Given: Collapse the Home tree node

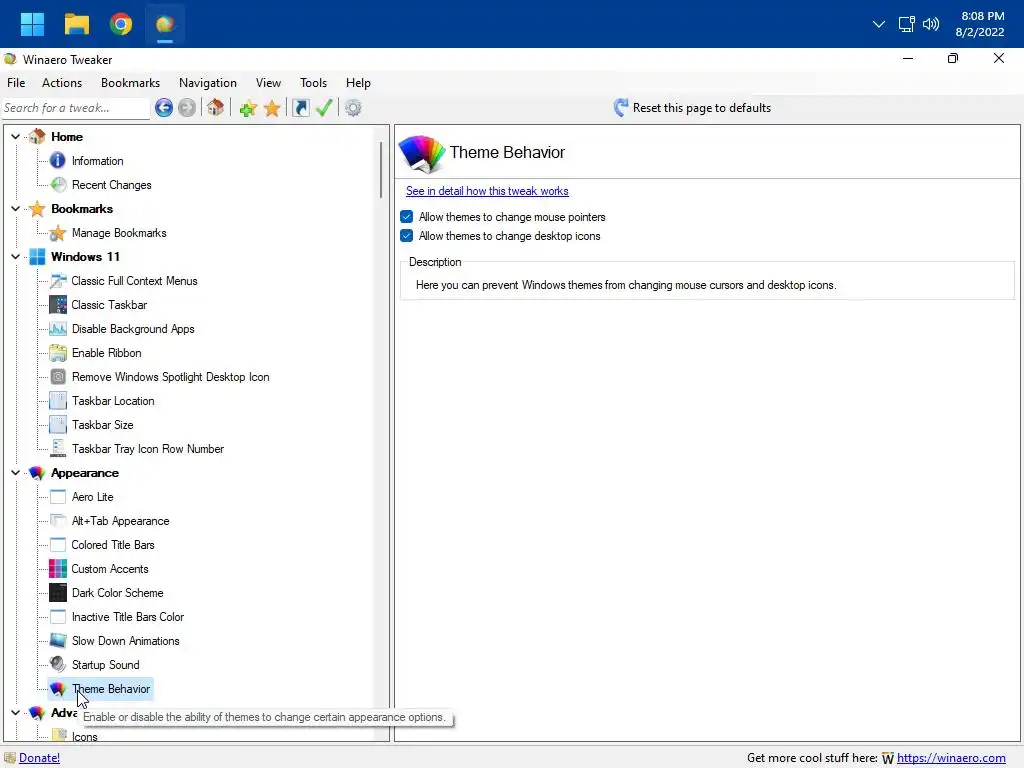Looking at the screenshot, I should [15, 136].
